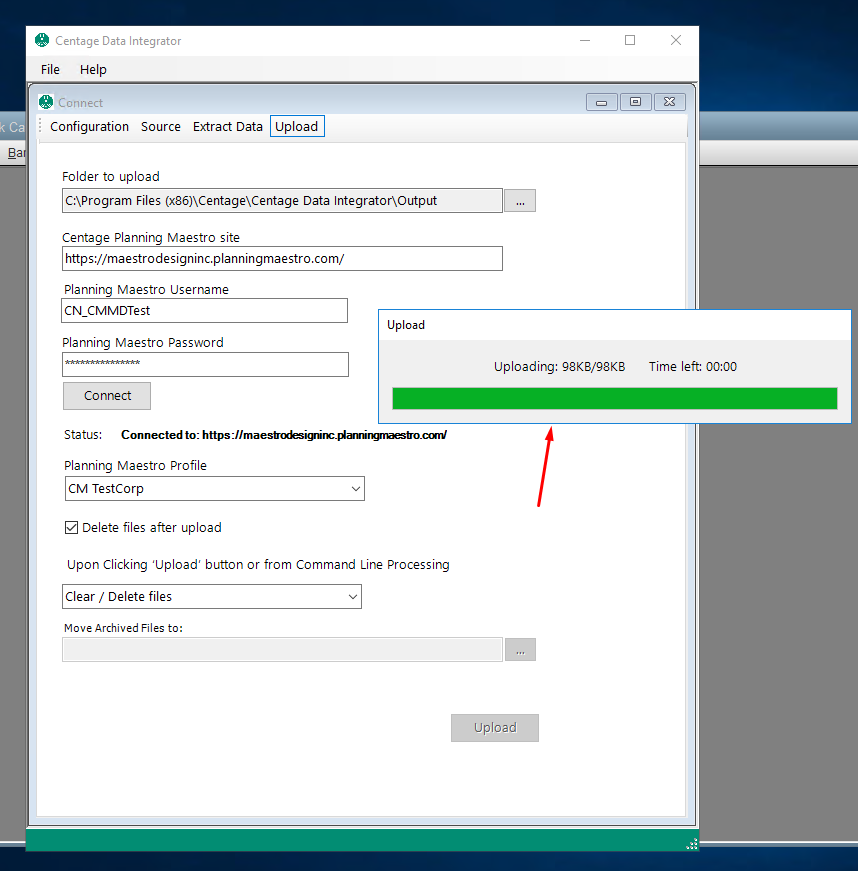Click the Planning Maestro Username field

pos(204,311)
